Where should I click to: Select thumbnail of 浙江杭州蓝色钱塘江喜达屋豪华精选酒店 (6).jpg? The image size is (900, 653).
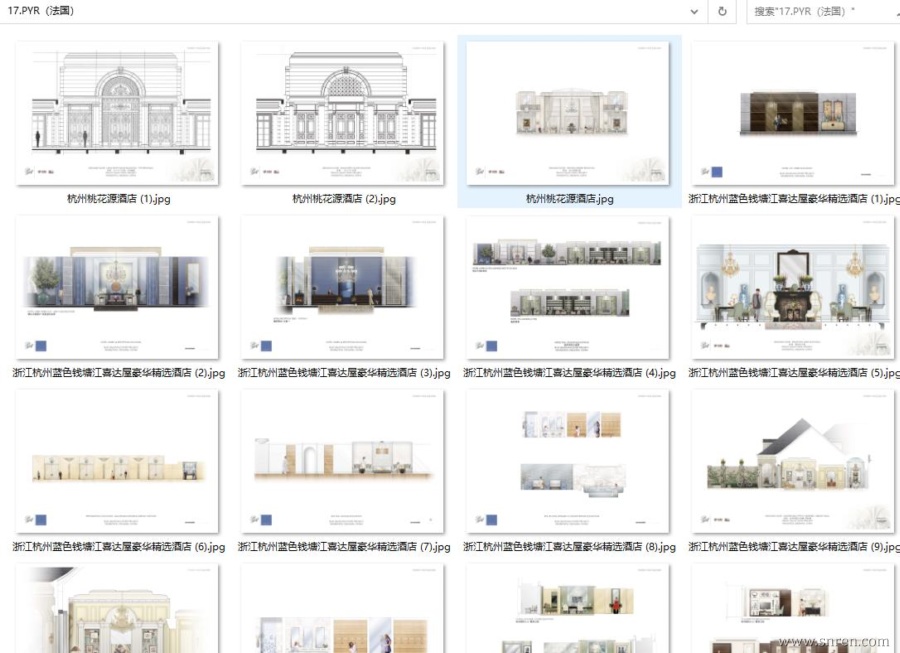[x=118, y=462]
